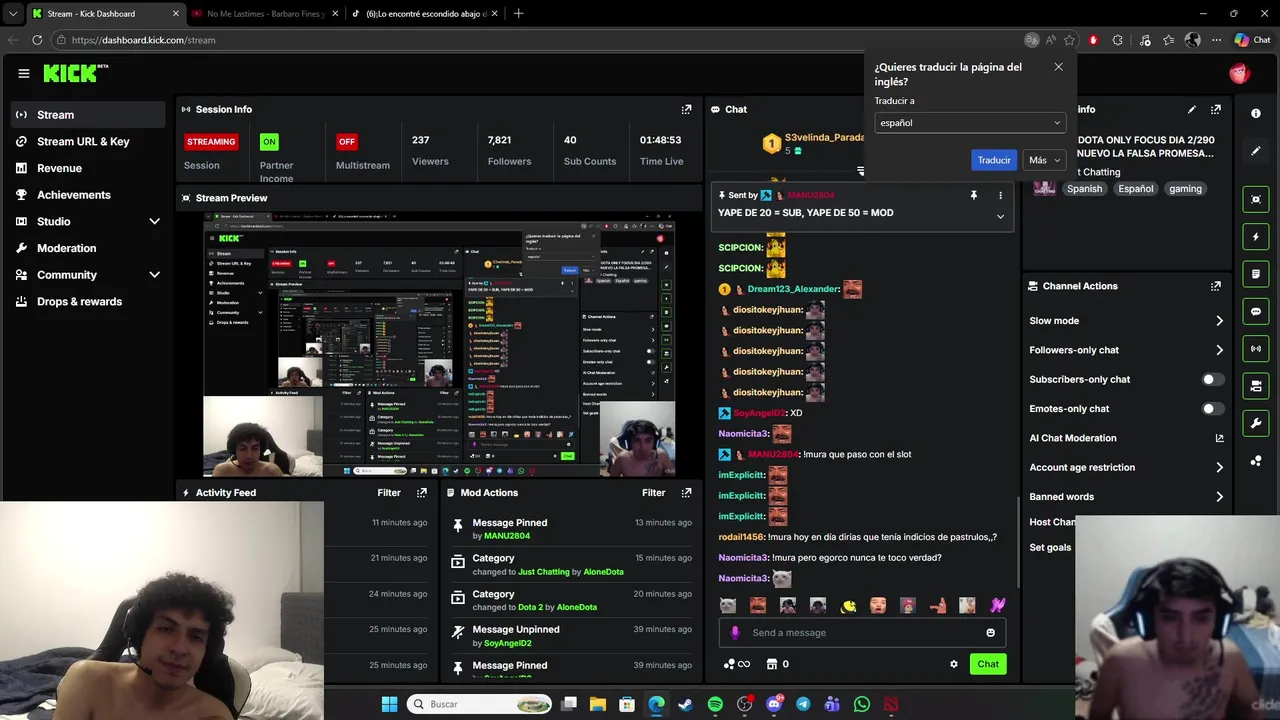Click the pin icon on the pinned message
This screenshot has height=720, width=1280.
pyautogui.click(x=973, y=195)
